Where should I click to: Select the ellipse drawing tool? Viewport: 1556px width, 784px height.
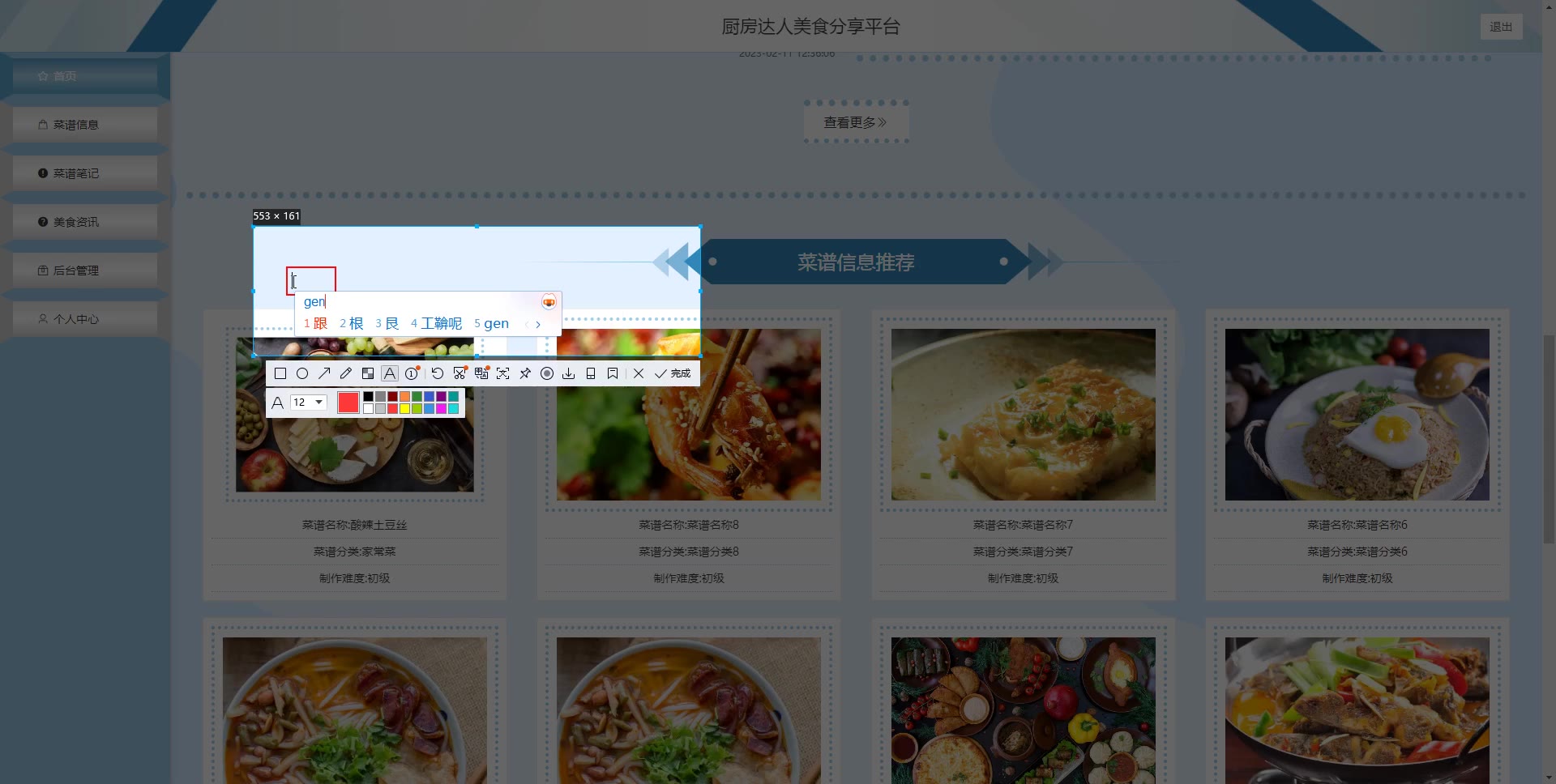[x=302, y=373]
